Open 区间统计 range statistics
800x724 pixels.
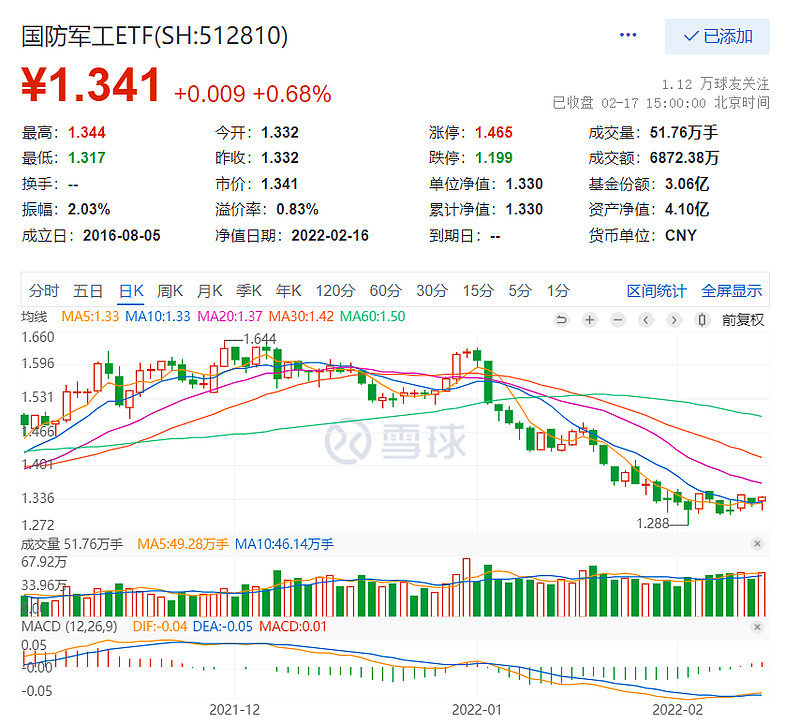[657, 291]
